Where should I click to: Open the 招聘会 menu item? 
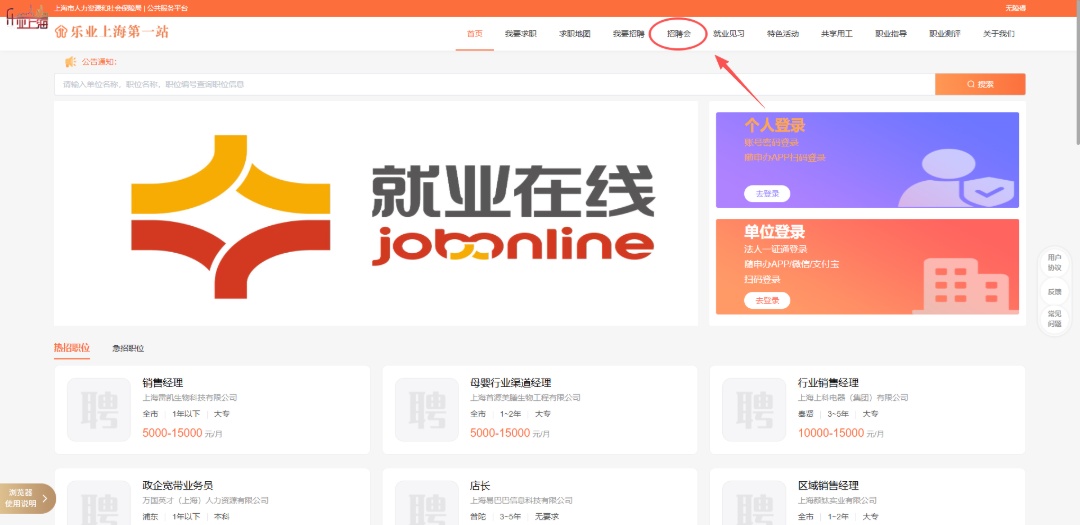[679, 34]
